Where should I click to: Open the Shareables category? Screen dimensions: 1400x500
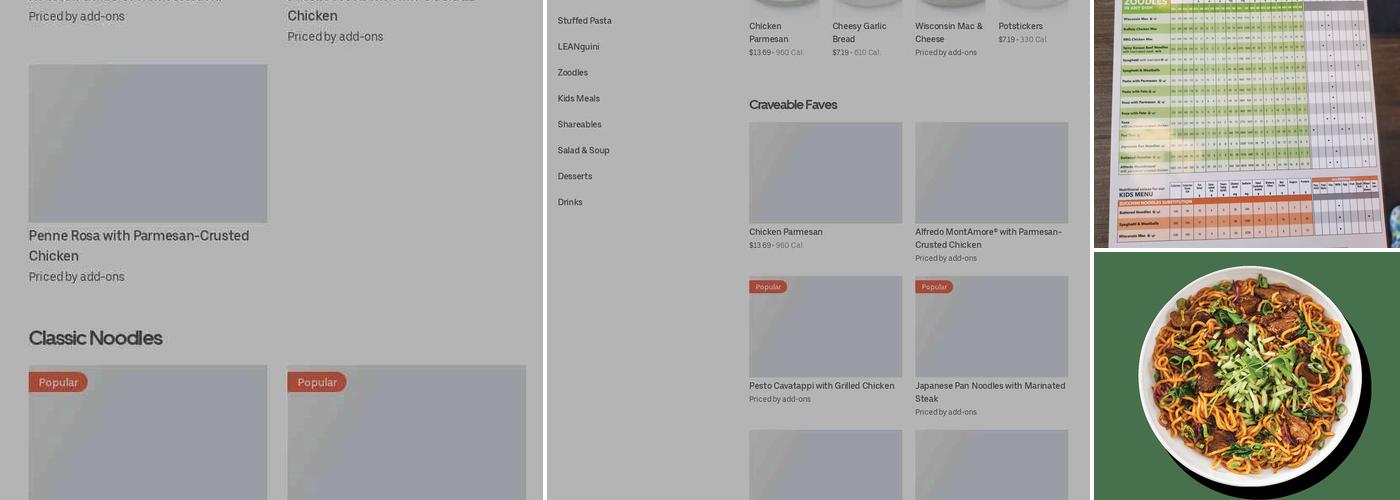580,125
